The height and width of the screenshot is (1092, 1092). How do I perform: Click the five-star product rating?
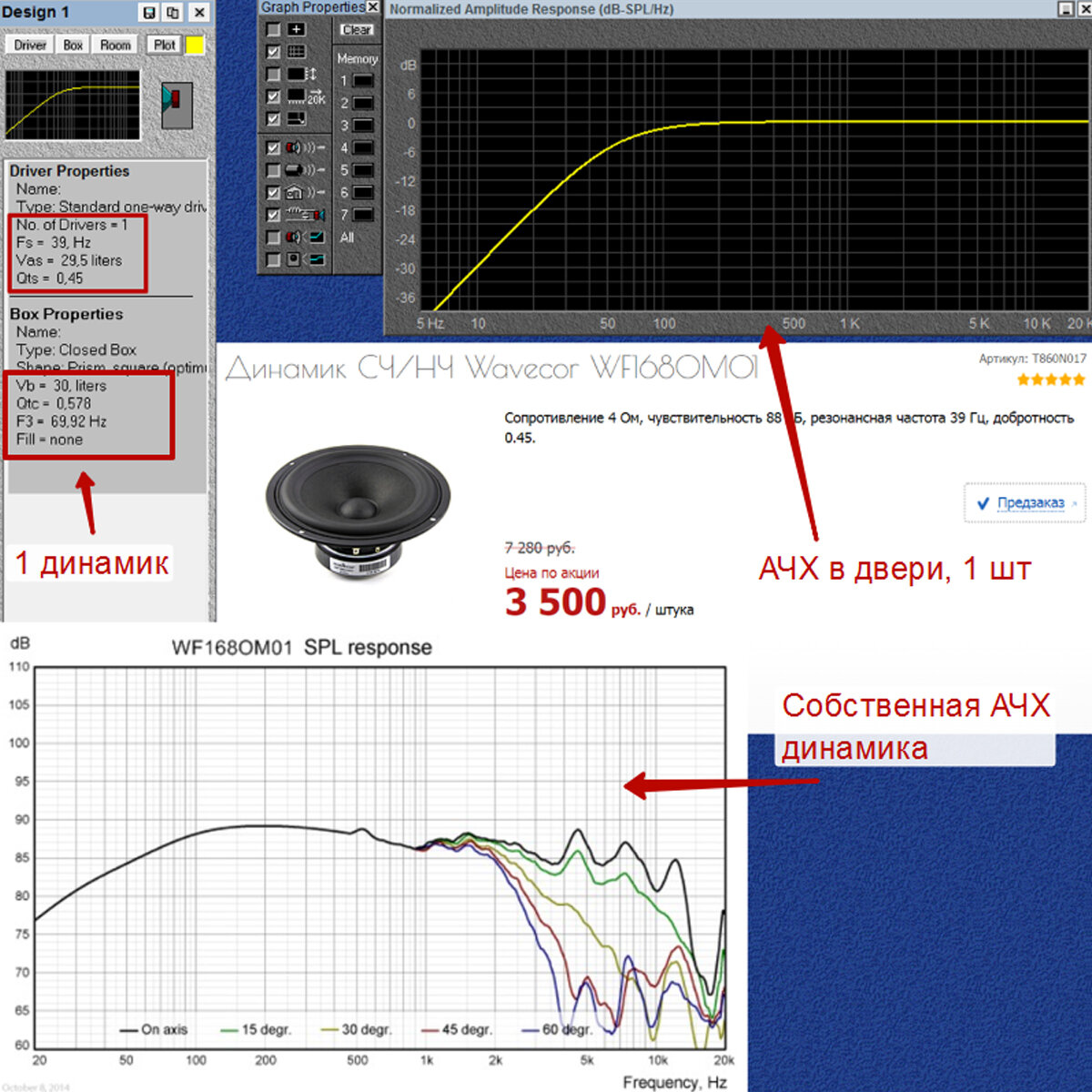tap(1051, 379)
